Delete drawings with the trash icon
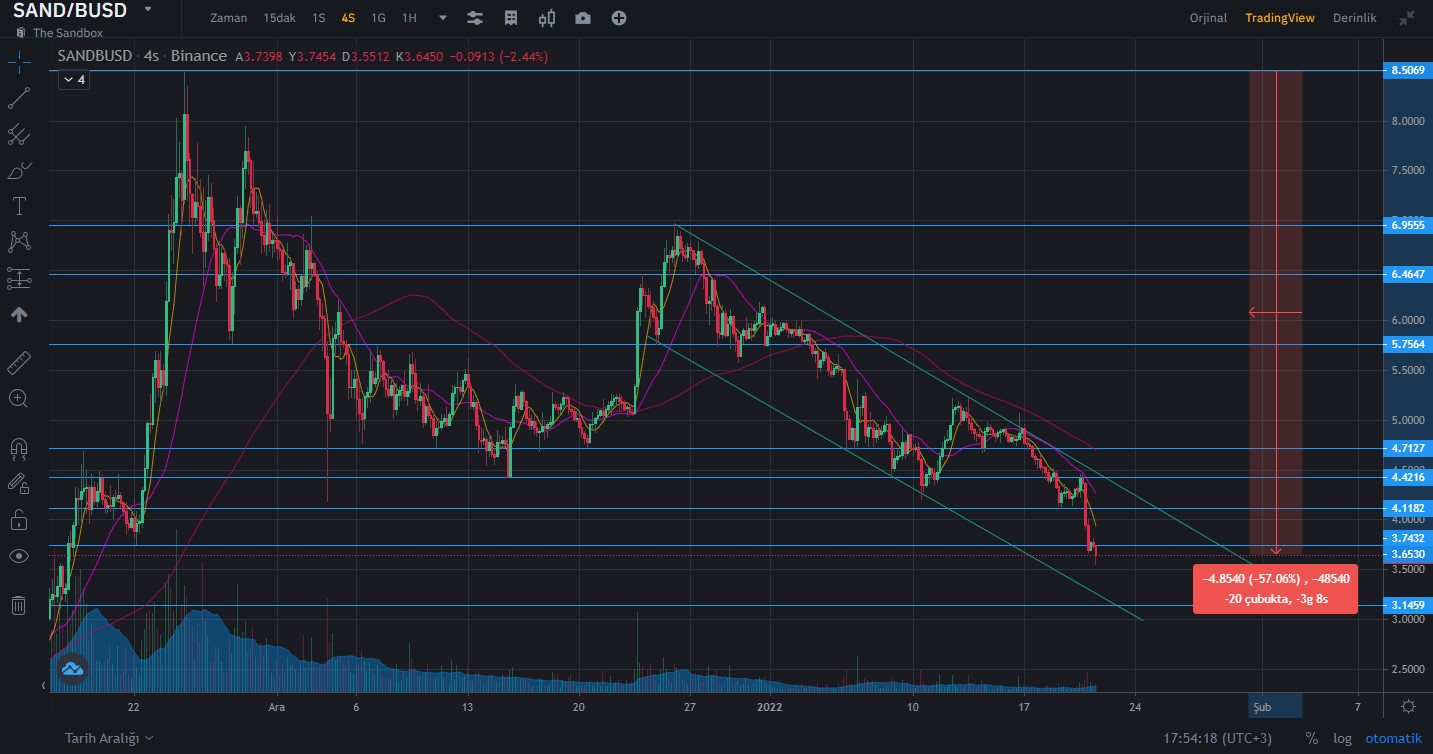The image size is (1433, 754). 19,605
